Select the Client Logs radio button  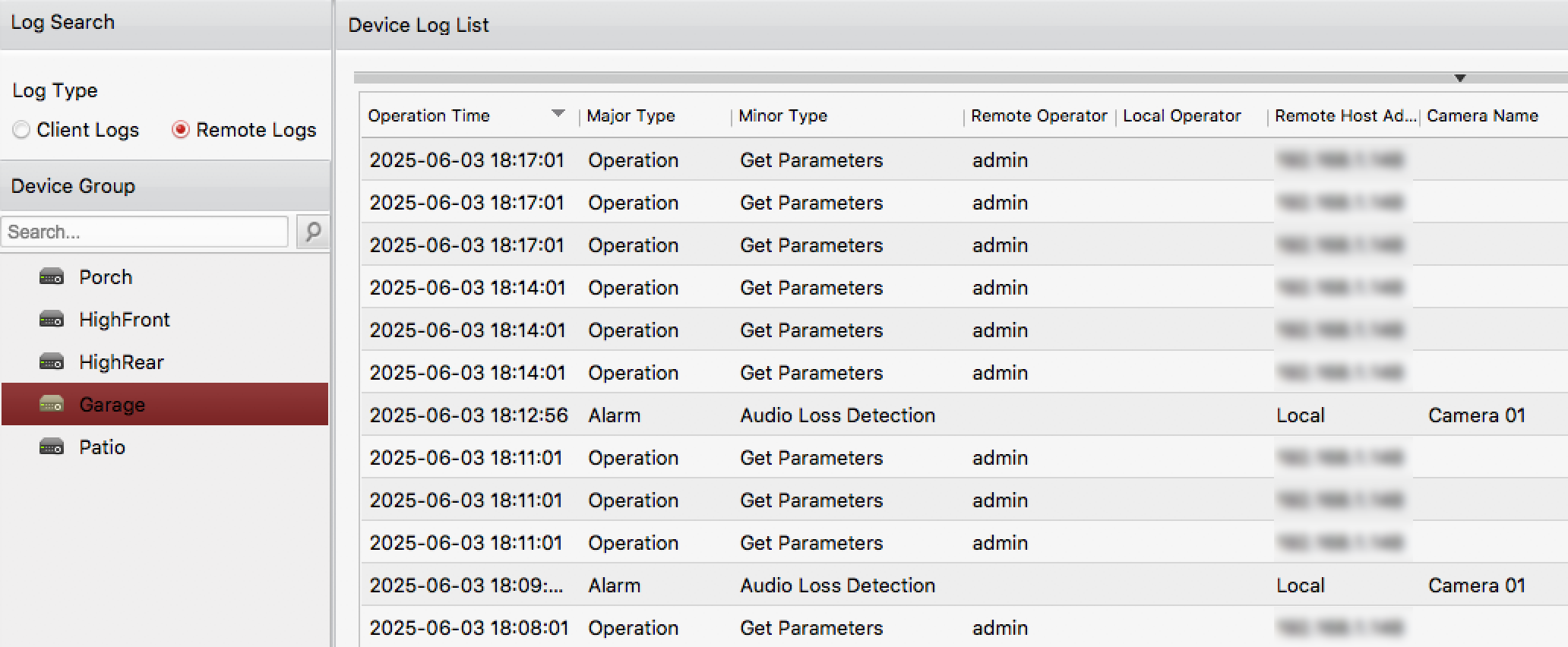point(21,130)
